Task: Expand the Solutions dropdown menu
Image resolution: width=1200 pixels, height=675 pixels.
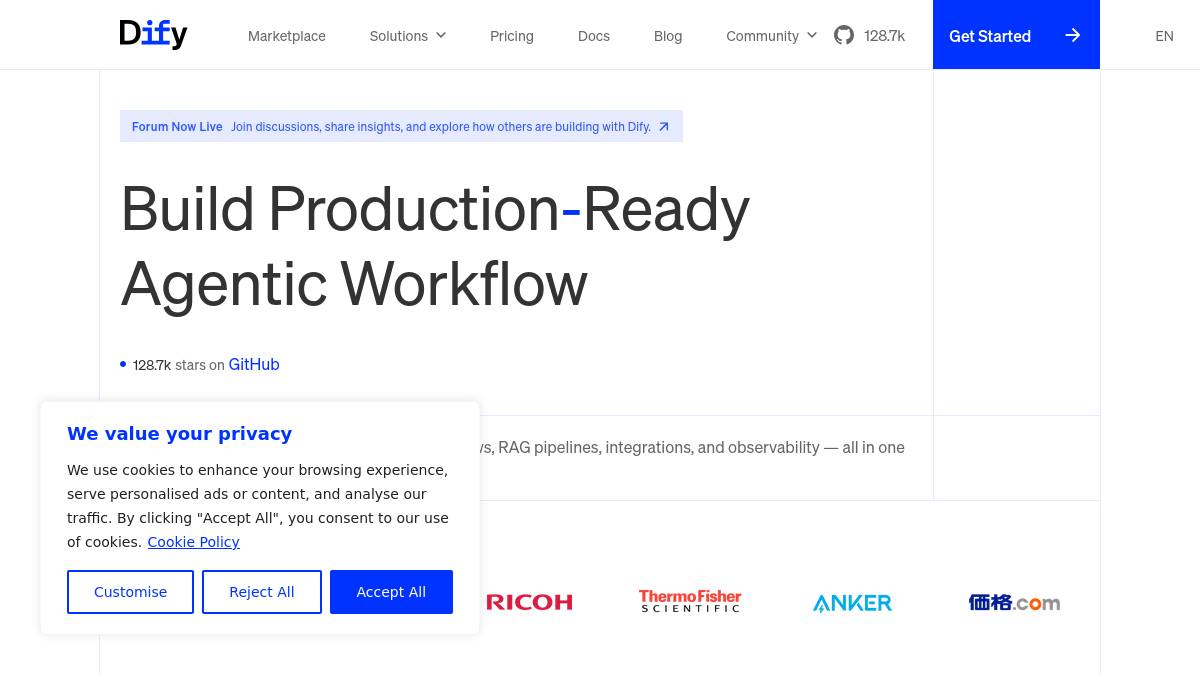Action: [x=408, y=36]
